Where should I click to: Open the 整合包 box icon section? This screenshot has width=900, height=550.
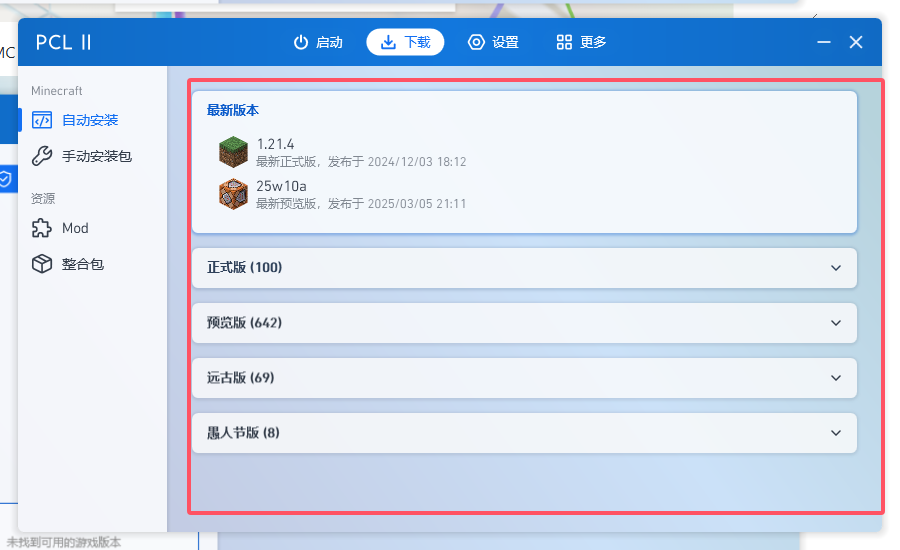(42, 264)
